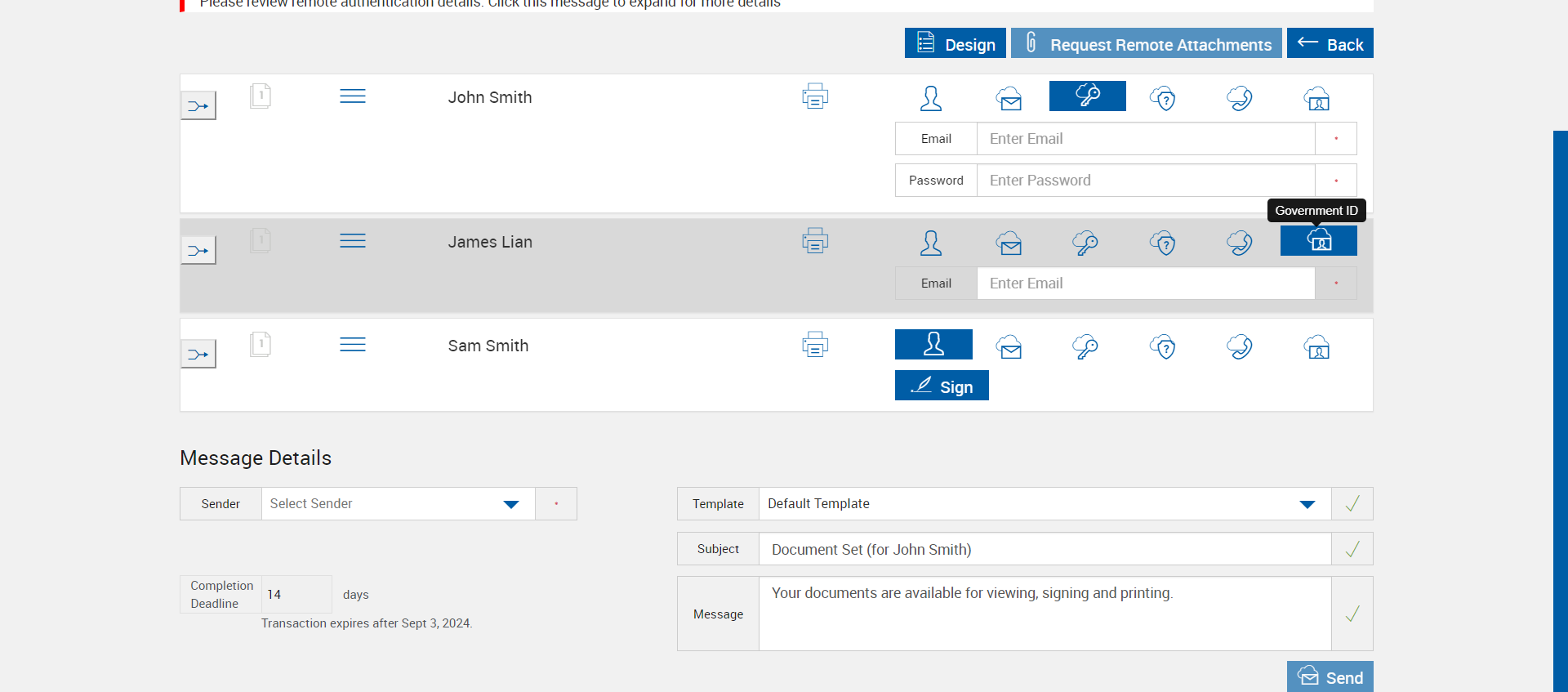
Task: Choose Government ID authentication for James Lian
Action: (x=1318, y=241)
